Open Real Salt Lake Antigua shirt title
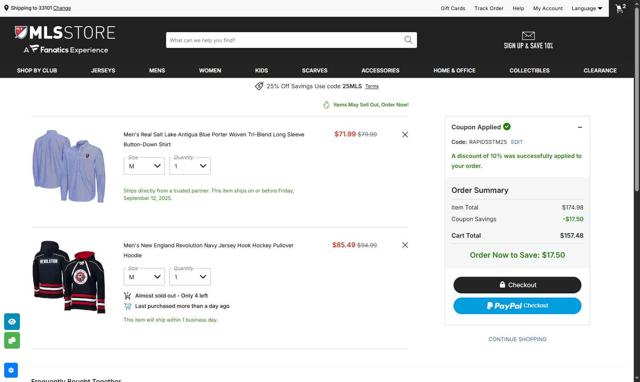Image resolution: width=640 pixels, height=382 pixels. tap(214, 139)
